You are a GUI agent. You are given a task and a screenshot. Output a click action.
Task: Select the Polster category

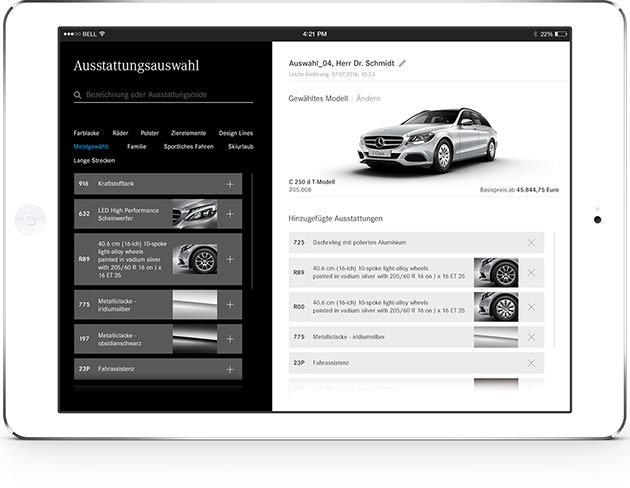149,133
